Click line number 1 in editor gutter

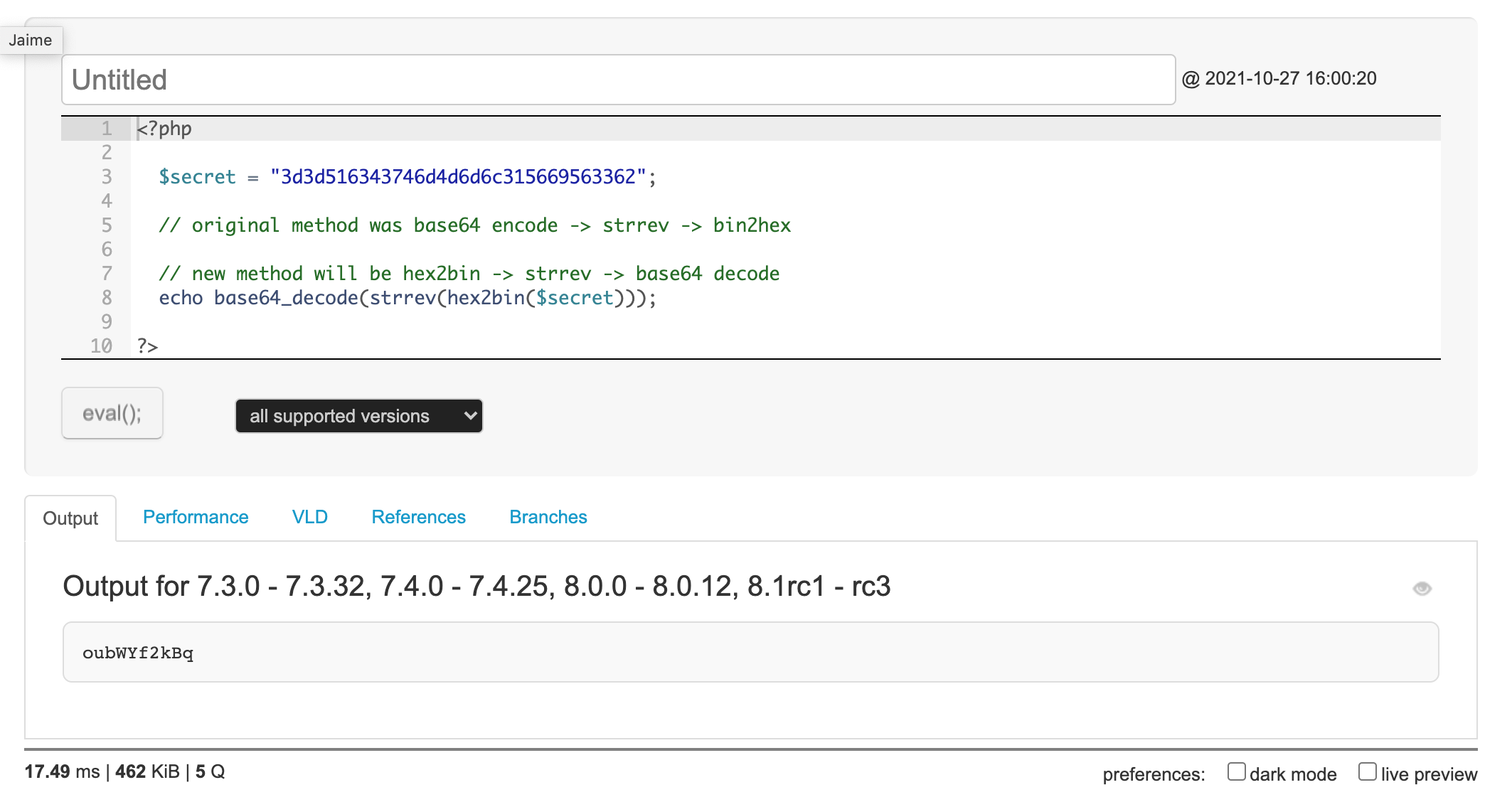pyautogui.click(x=107, y=129)
